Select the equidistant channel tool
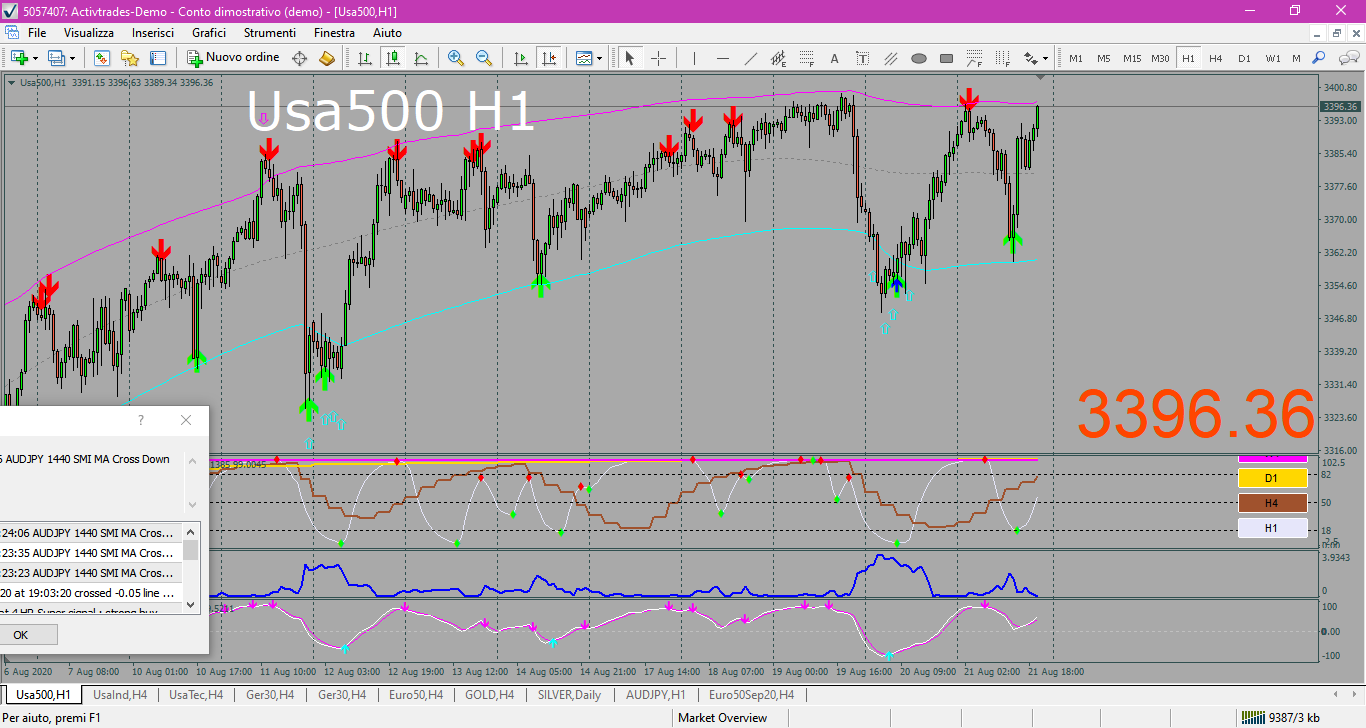 (779, 58)
